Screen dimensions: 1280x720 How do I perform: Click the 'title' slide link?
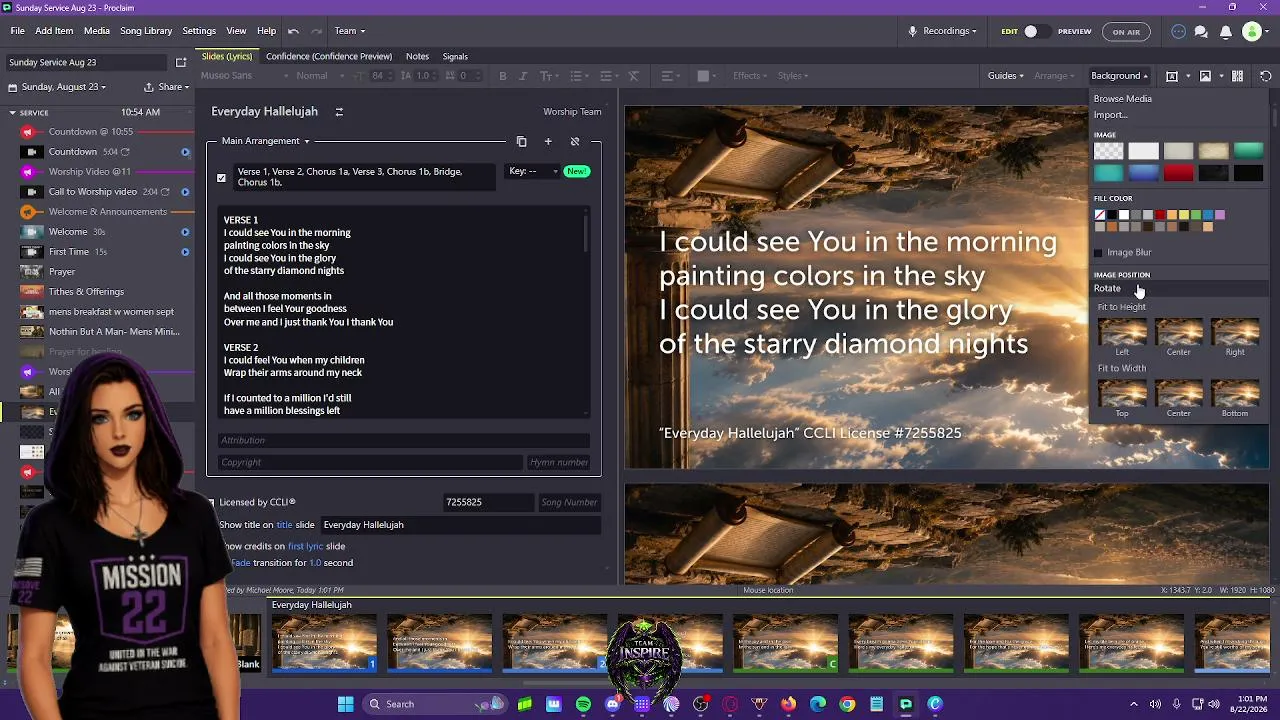click(x=284, y=525)
